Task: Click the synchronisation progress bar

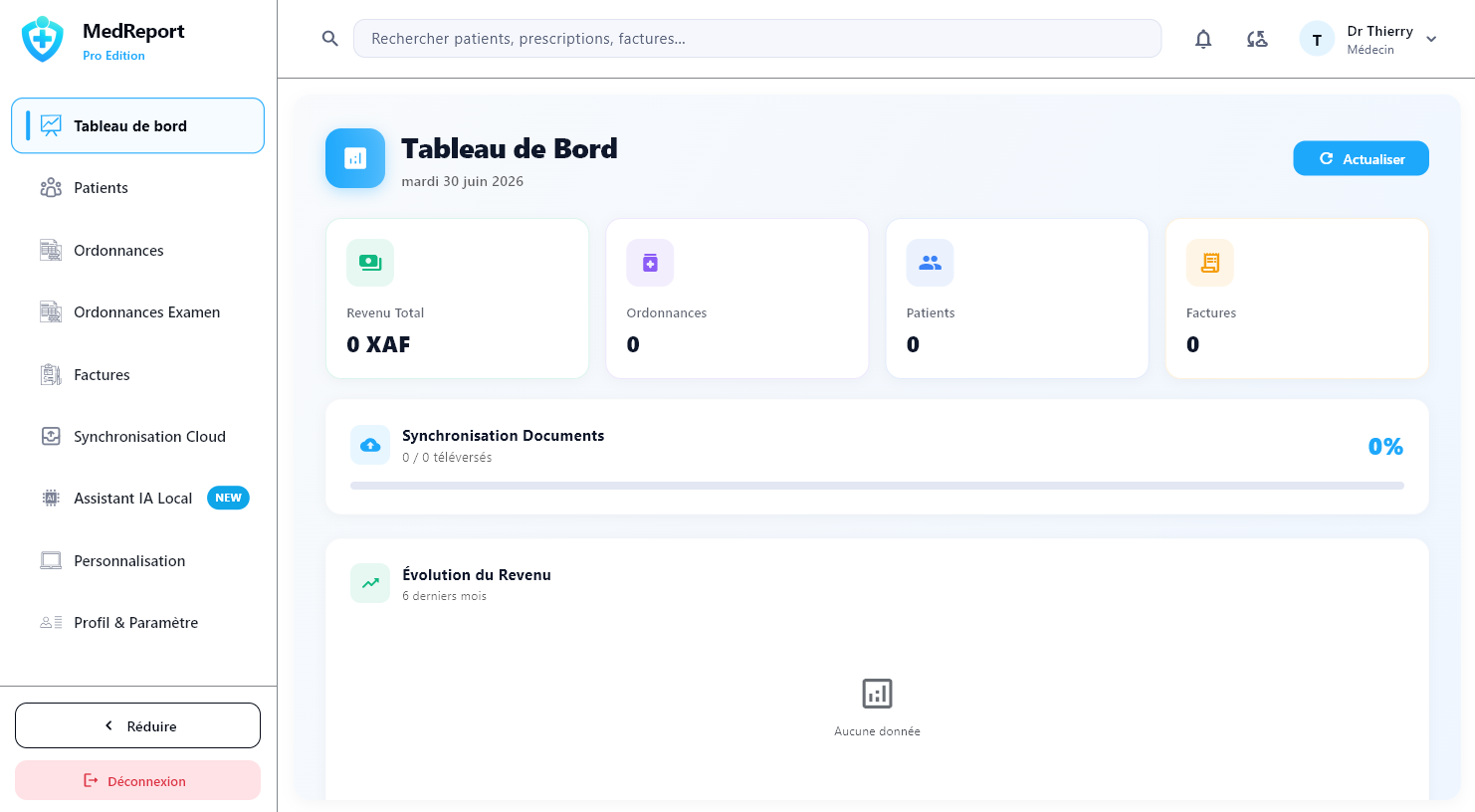Action: pyautogui.click(x=877, y=486)
